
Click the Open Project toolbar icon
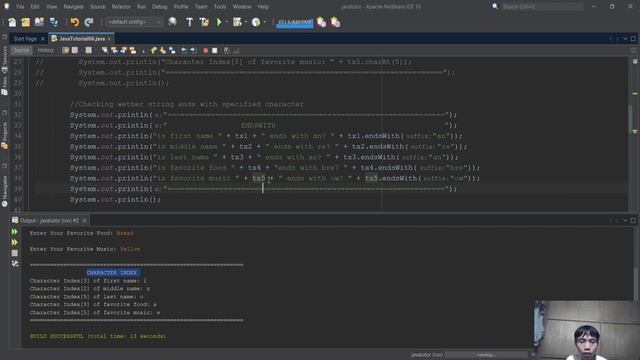39,22
